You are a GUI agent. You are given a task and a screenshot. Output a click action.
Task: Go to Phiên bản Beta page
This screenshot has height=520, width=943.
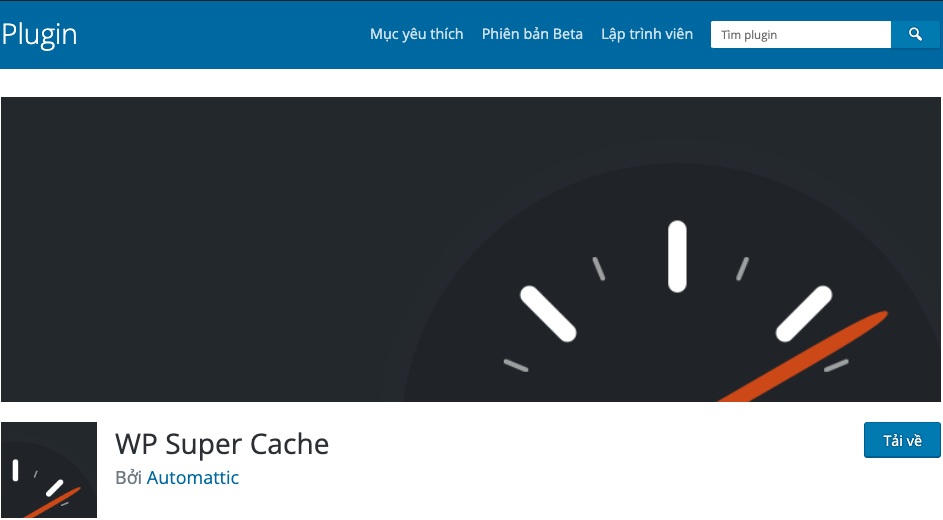tap(532, 34)
